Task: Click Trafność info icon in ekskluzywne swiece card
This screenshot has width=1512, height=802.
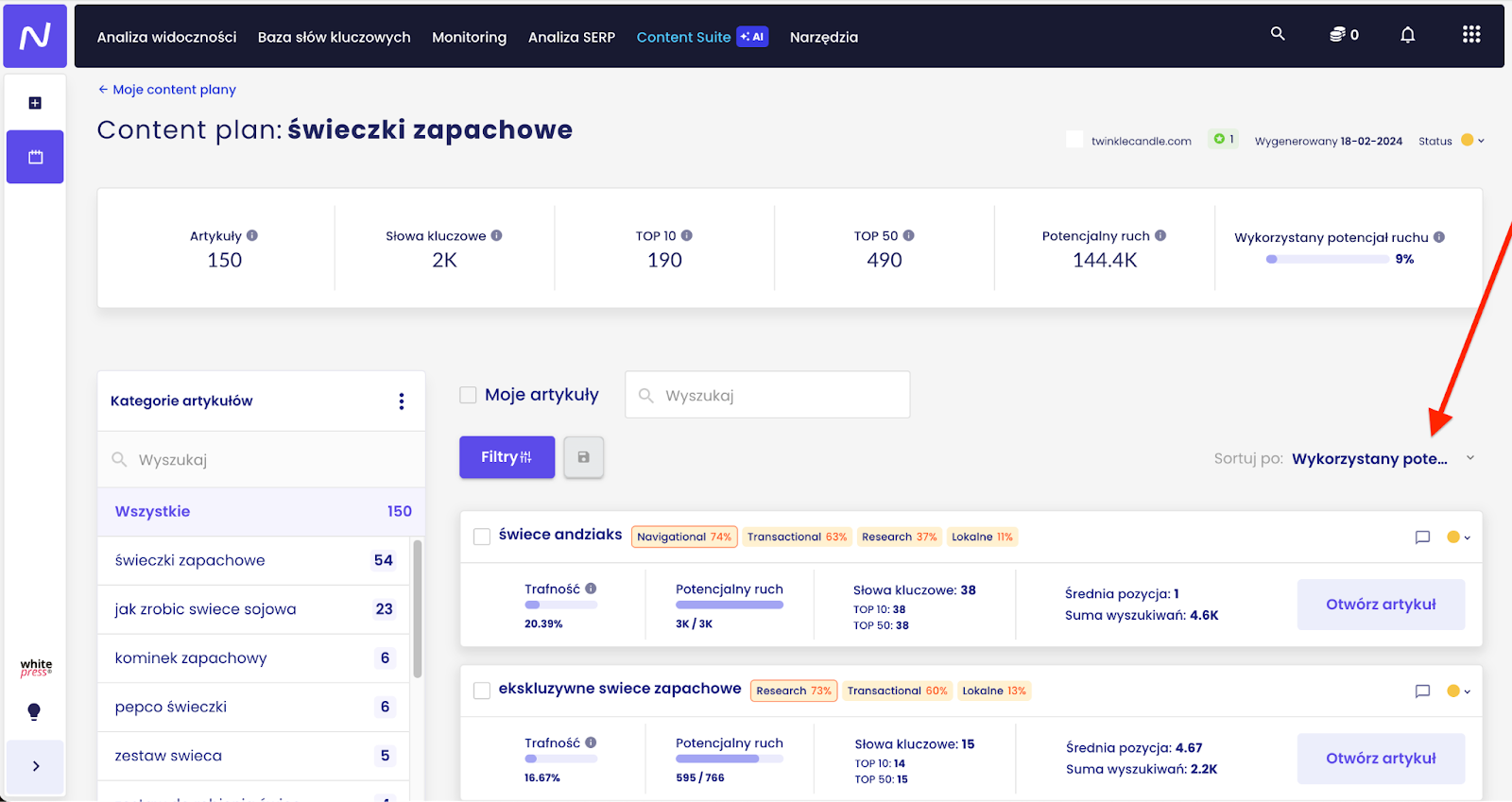Action: click(591, 742)
